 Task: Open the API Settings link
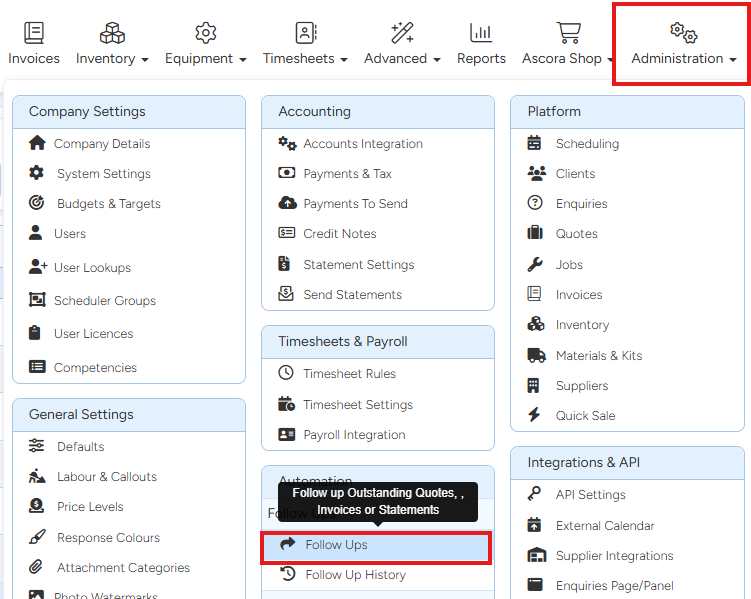coord(590,494)
